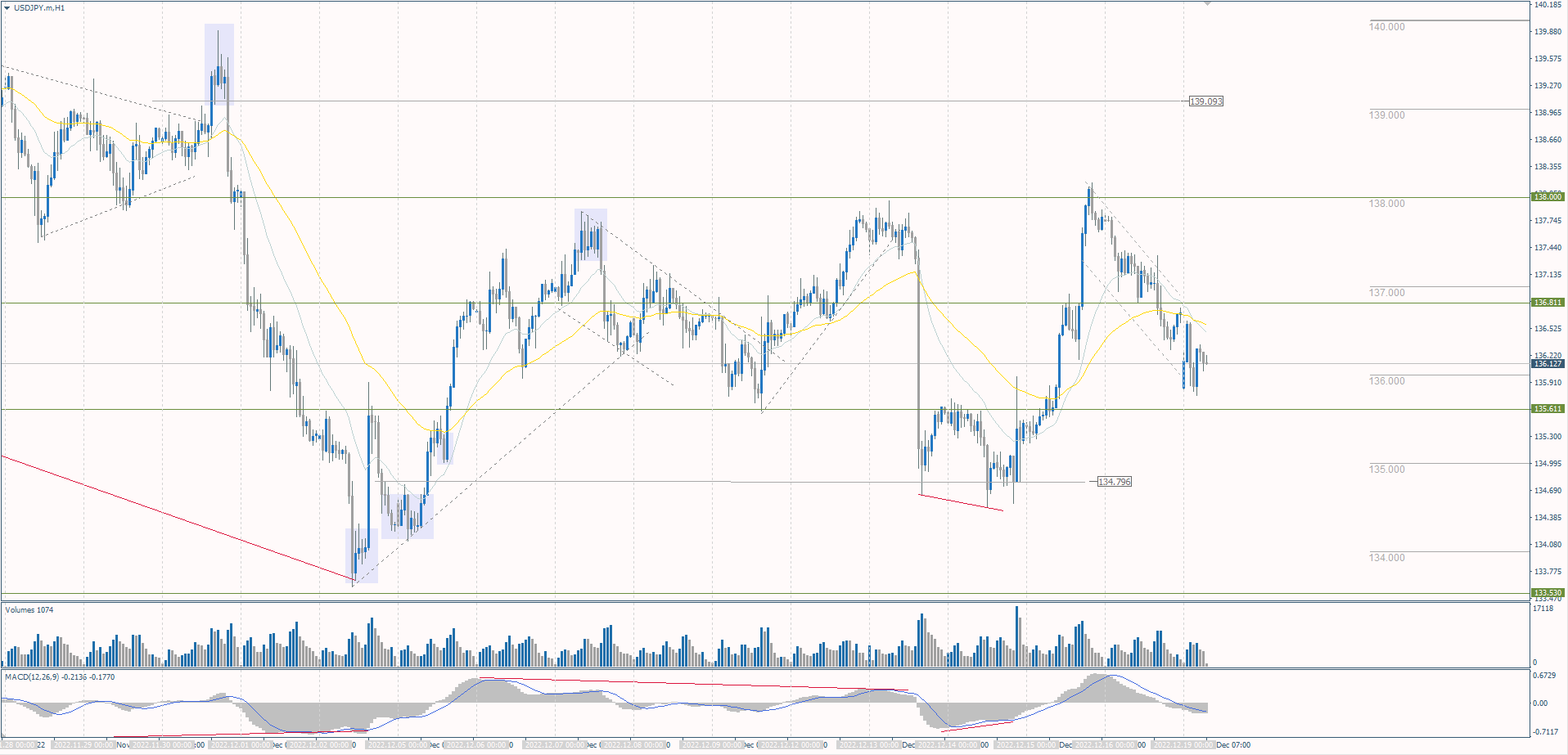1568x755 pixels.
Task: Click the -0.7117 MACD scale value
Action: [1545, 732]
